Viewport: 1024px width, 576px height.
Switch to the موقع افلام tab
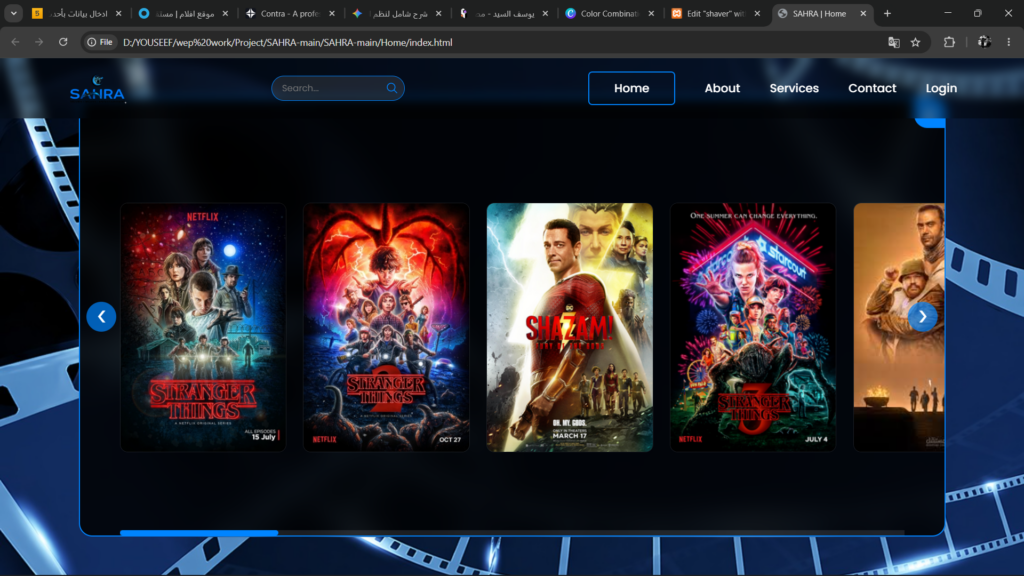tap(183, 13)
